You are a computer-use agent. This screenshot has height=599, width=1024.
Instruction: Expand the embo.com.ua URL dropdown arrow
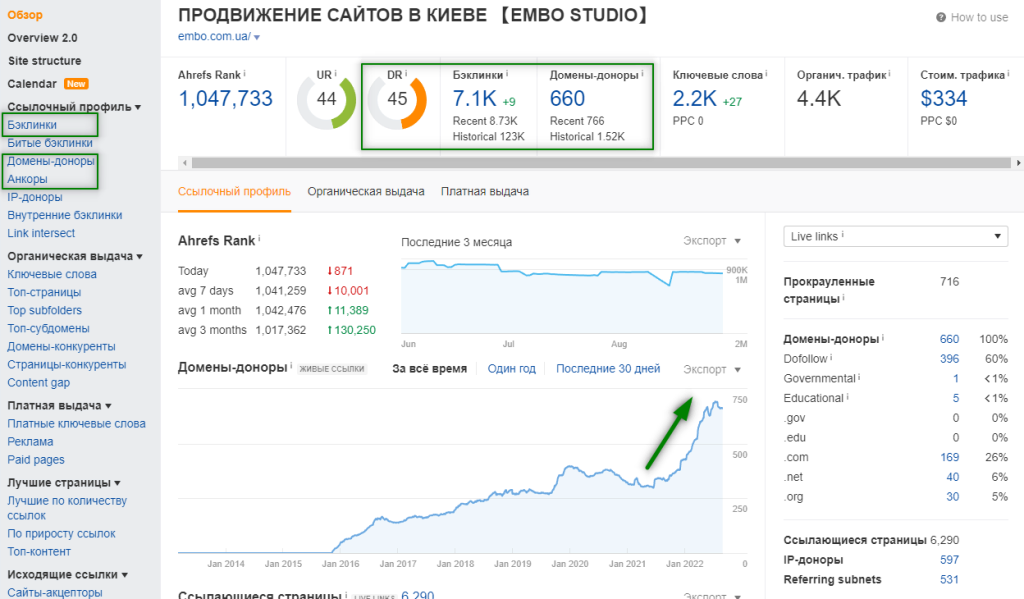click(x=257, y=38)
